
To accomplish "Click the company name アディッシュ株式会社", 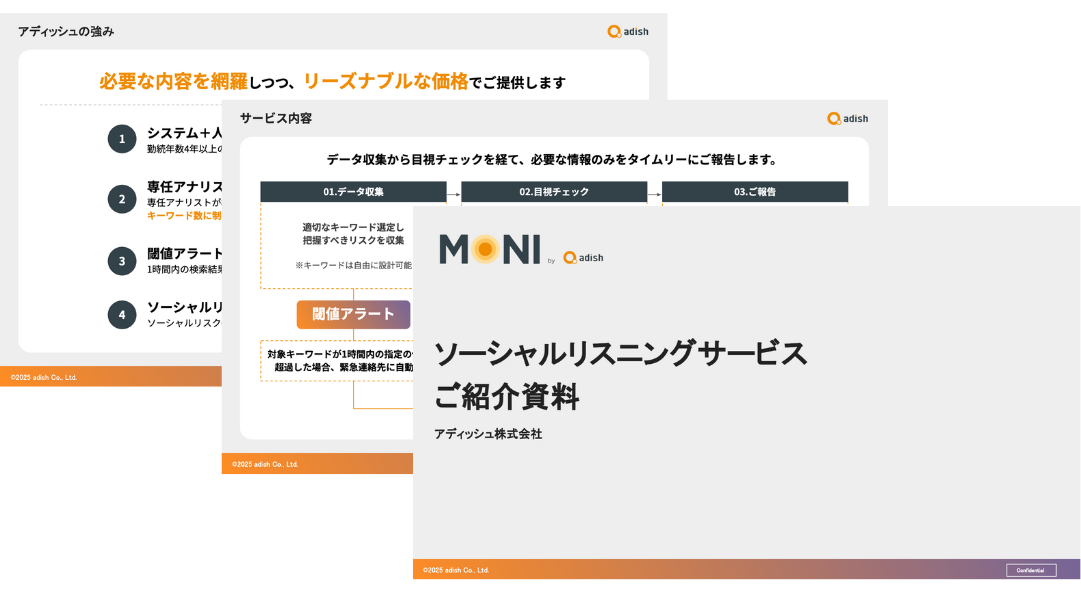I will click(x=488, y=434).
